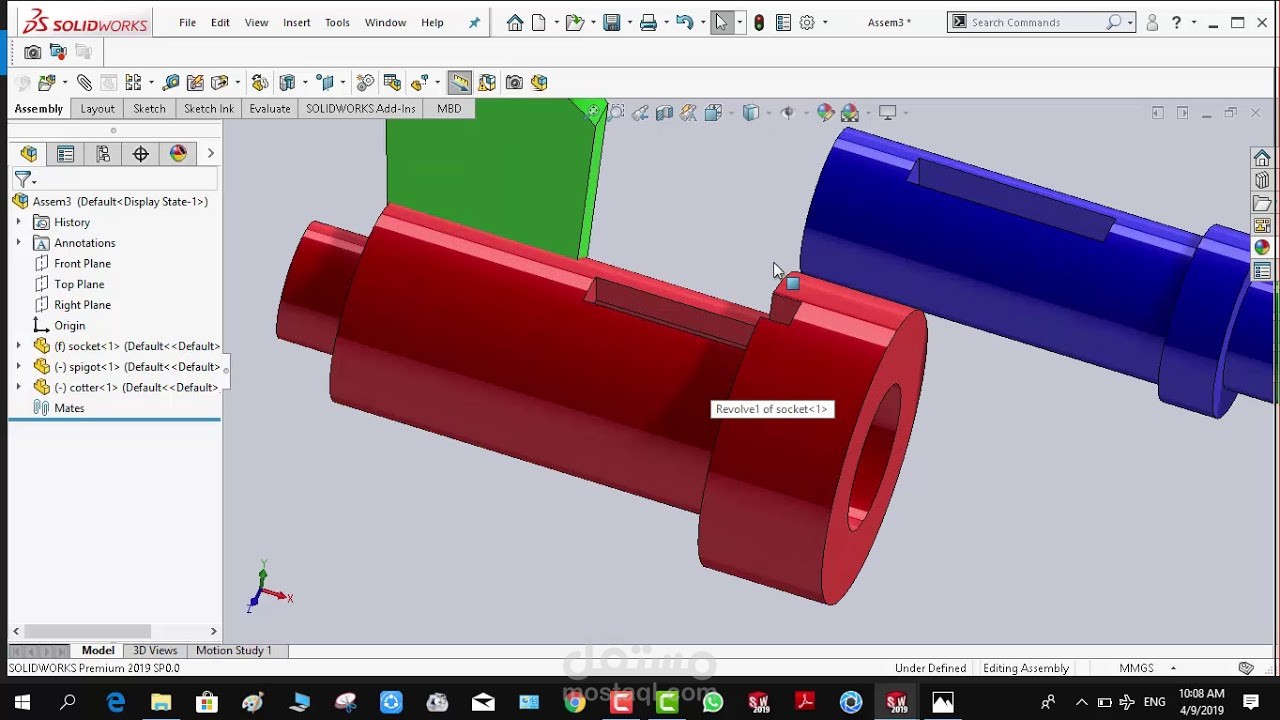Select the Zoom to Area tool
1280x720 pixels.
[616, 113]
